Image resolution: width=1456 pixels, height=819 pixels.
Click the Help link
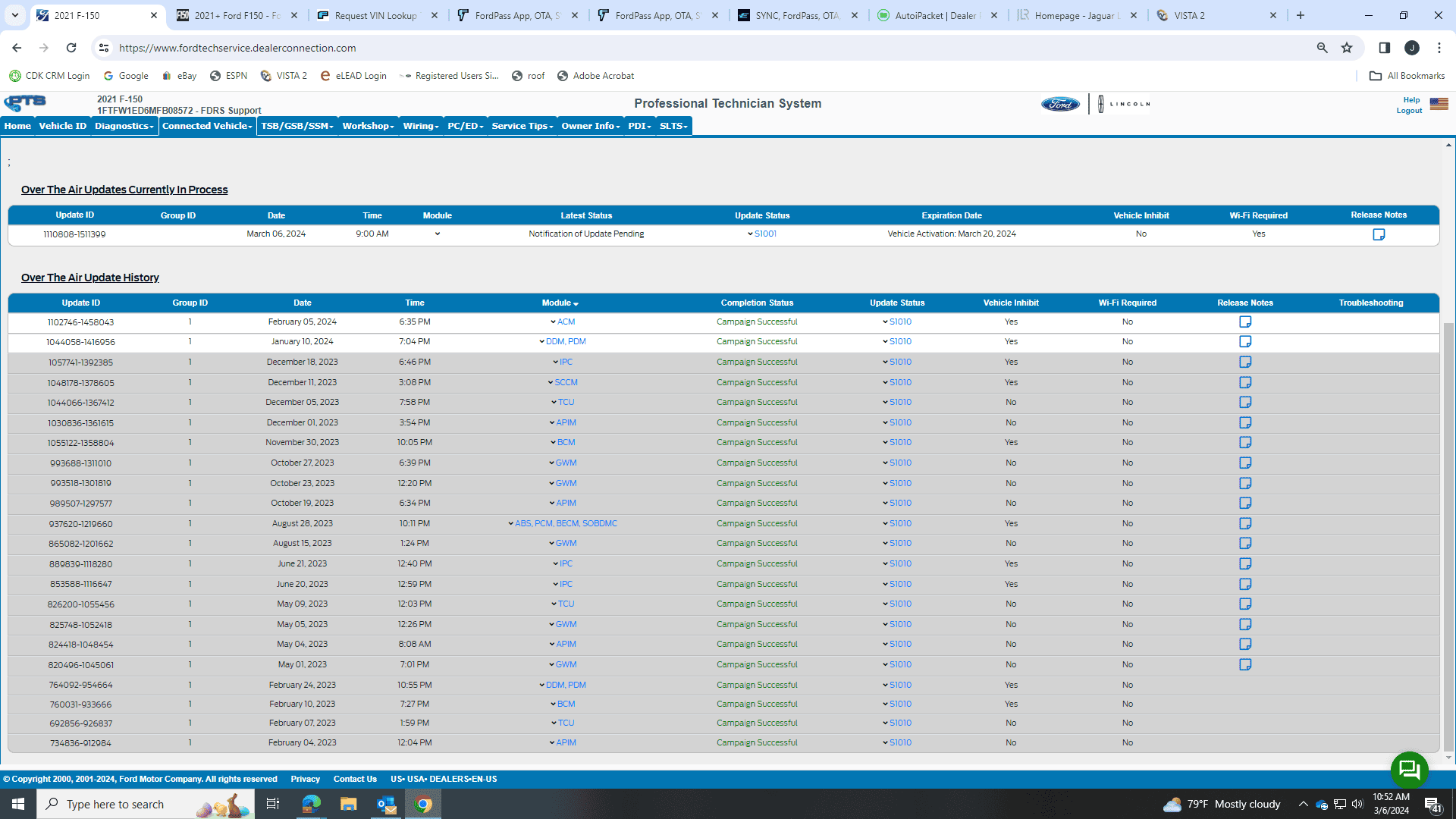1411,99
